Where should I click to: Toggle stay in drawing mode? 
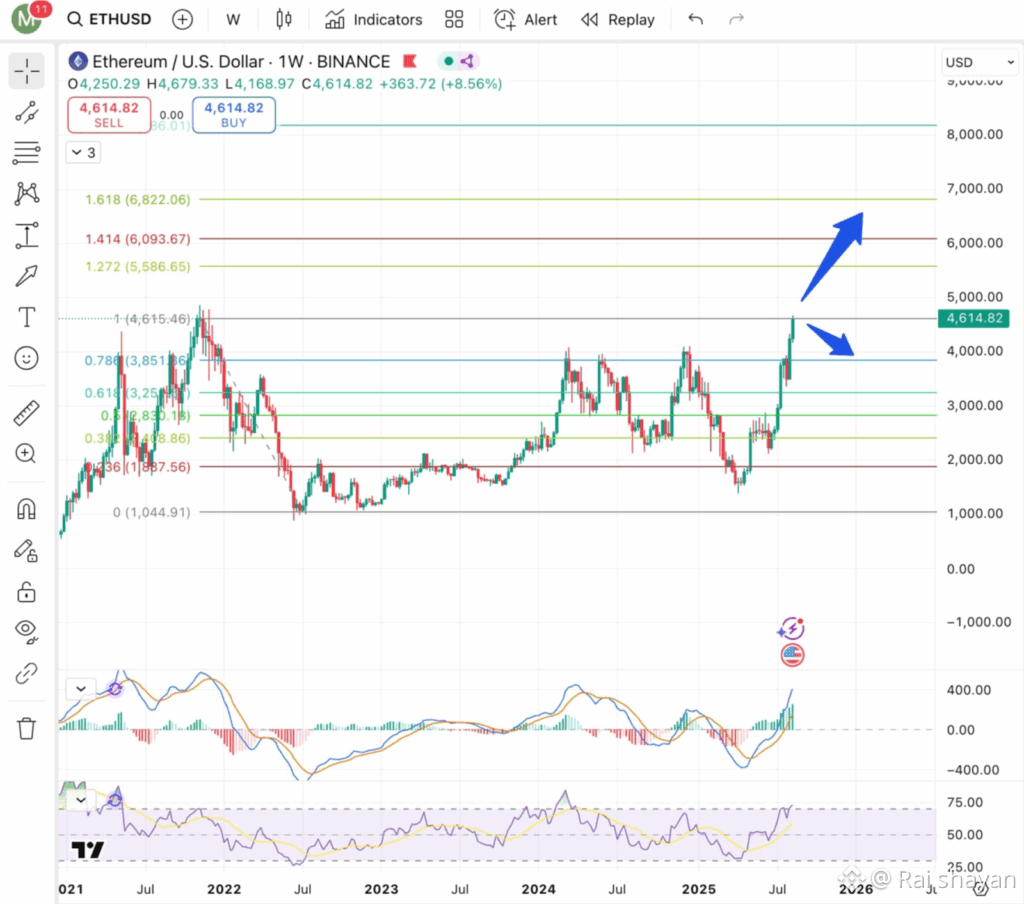[26, 551]
